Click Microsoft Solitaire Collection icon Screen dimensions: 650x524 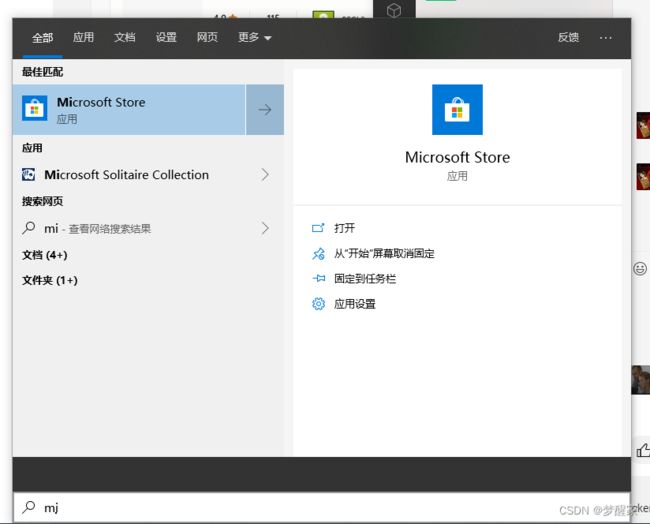tap(28, 175)
